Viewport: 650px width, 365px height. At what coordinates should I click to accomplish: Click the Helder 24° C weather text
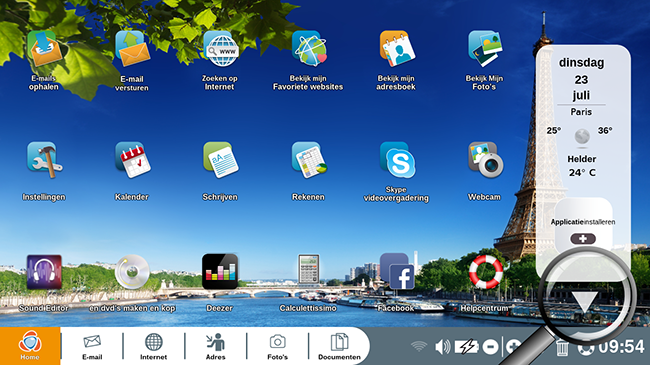582,166
